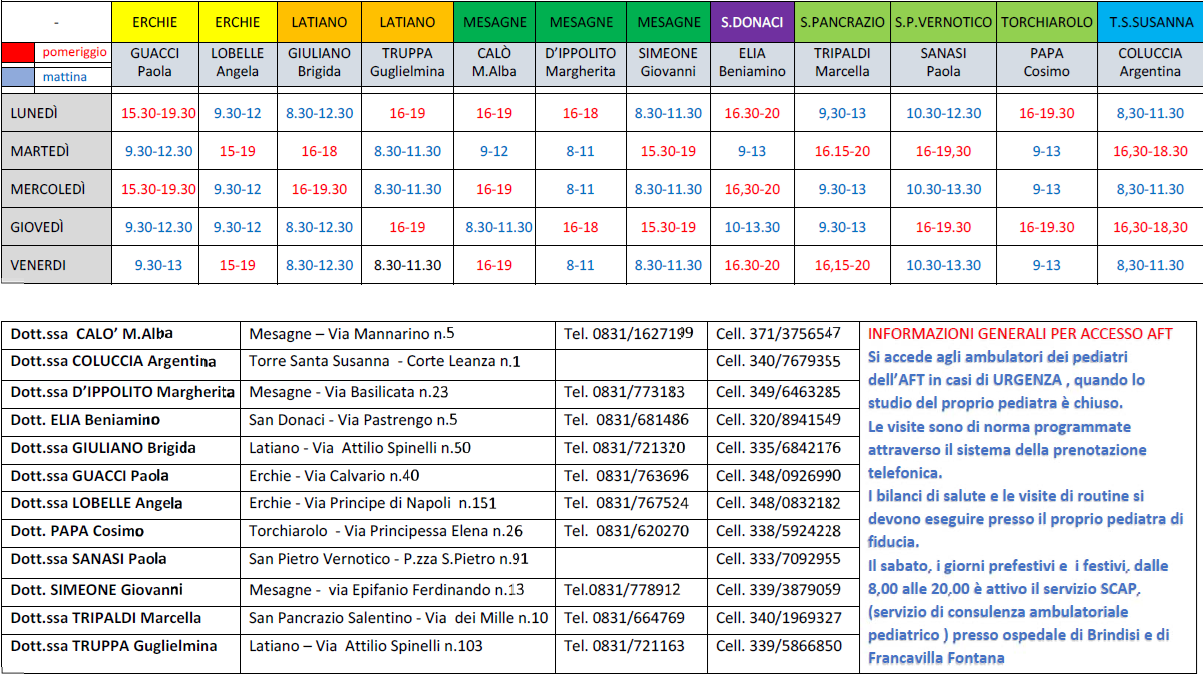This screenshot has height=674, width=1203.
Task: Select the VENERDI row label
Action: (x=38, y=265)
